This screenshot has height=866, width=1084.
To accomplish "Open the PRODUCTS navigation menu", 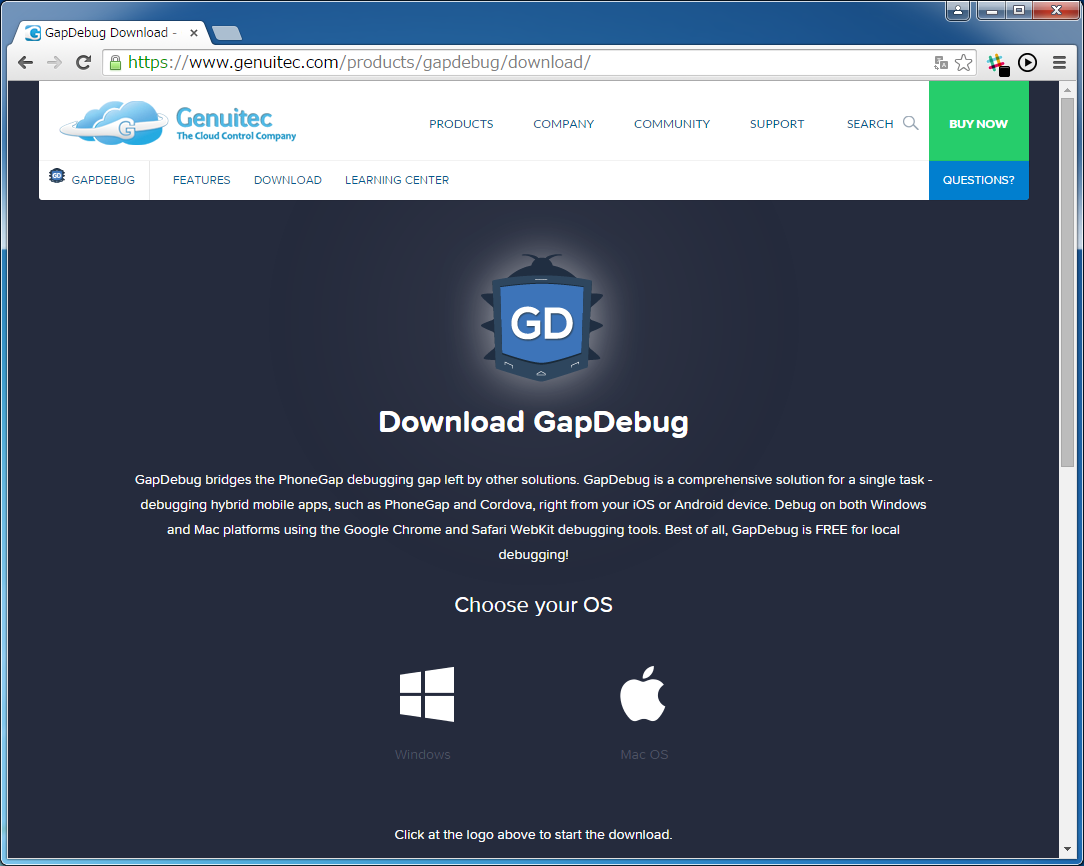I will tap(461, 124).
